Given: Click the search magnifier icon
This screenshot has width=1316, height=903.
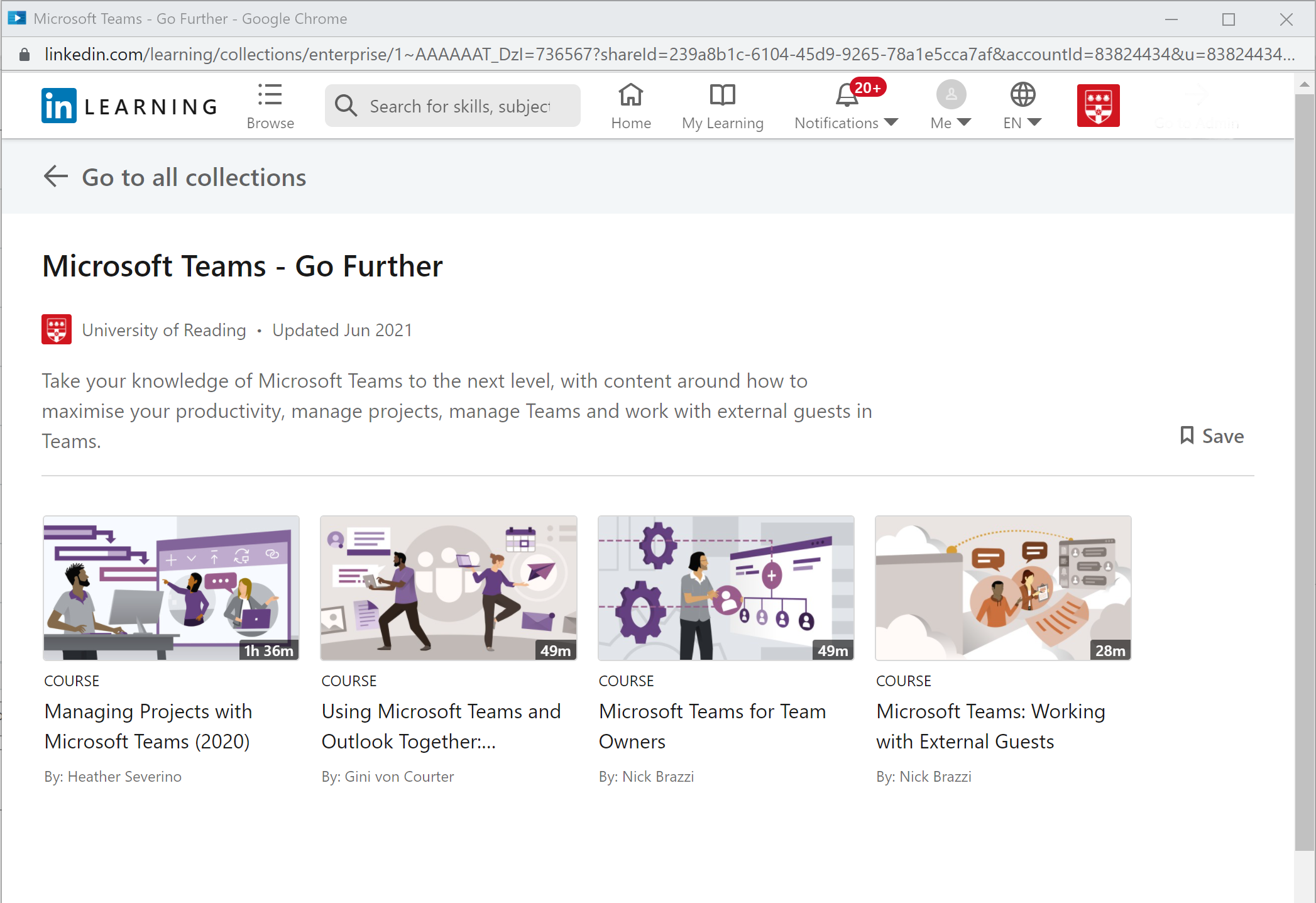Looking at the screenshot, I should (345, 106).
